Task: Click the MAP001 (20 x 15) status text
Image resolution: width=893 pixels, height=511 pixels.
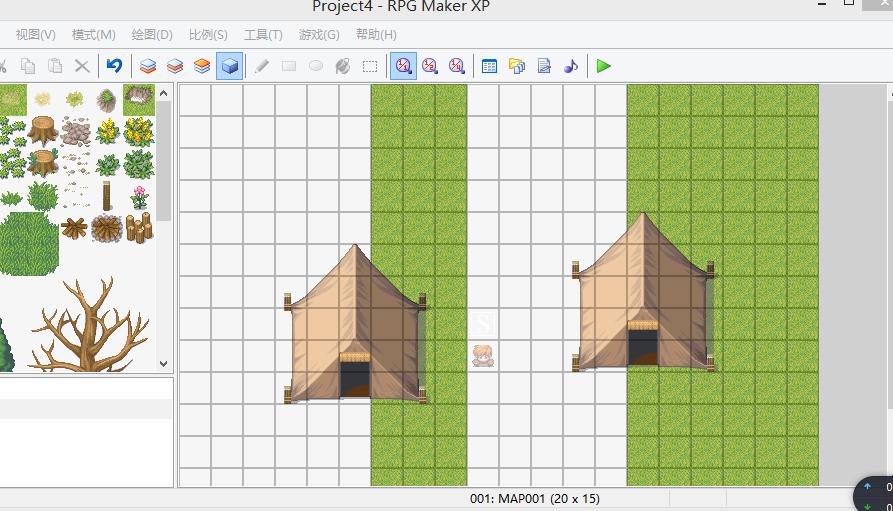Action: (535, 498)
